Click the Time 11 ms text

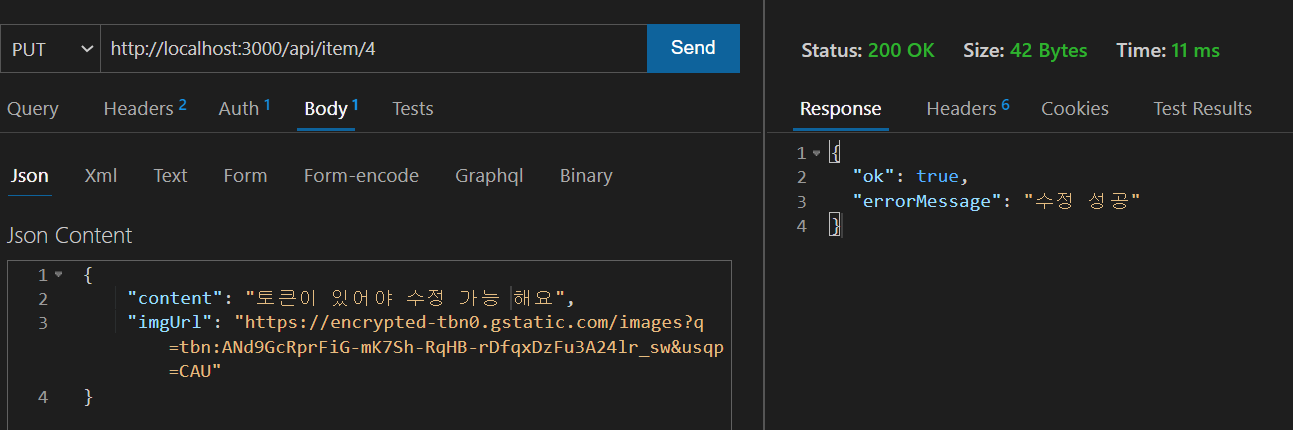(x=1167, y=50)
